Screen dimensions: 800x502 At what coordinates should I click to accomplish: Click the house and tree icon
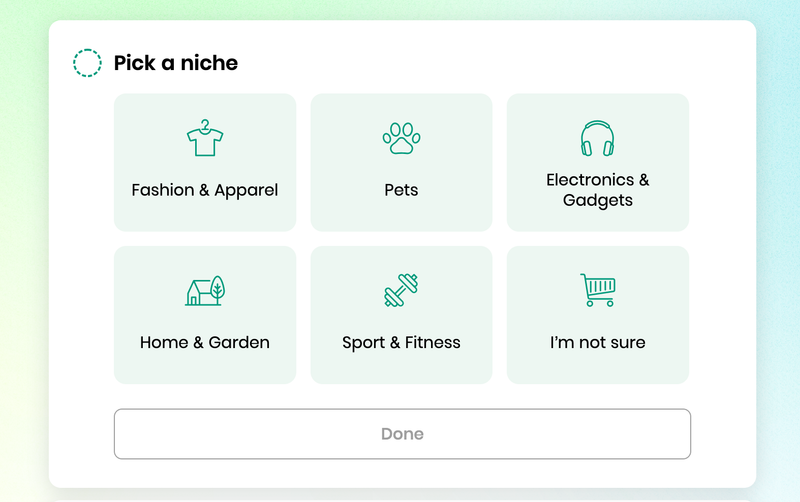(x=205, y=290)
